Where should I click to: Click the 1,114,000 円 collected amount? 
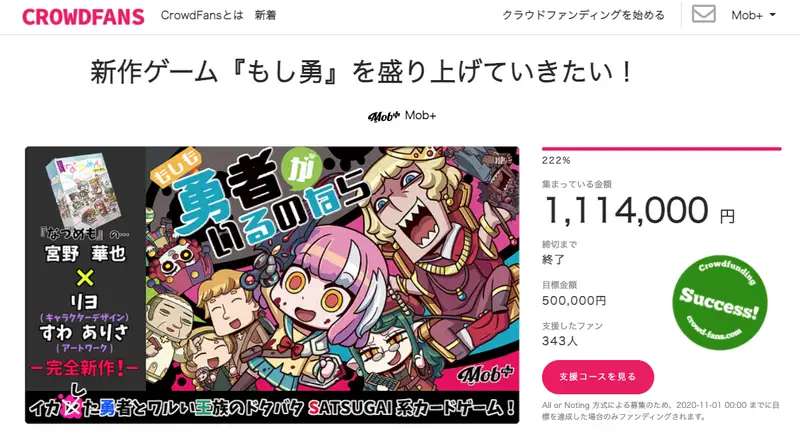[x=640, y=211]
